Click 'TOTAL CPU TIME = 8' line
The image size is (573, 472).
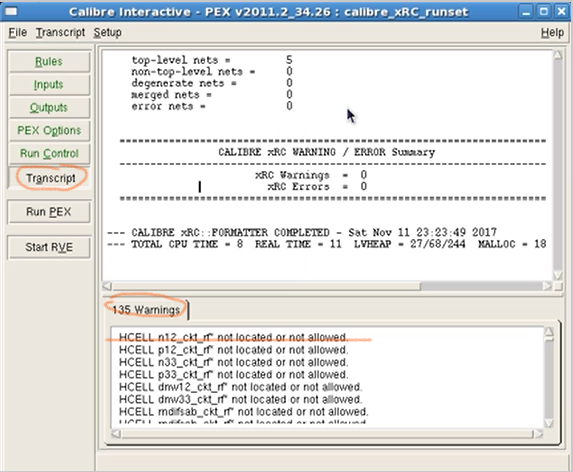pyautogui.click(x=326, y=244)
